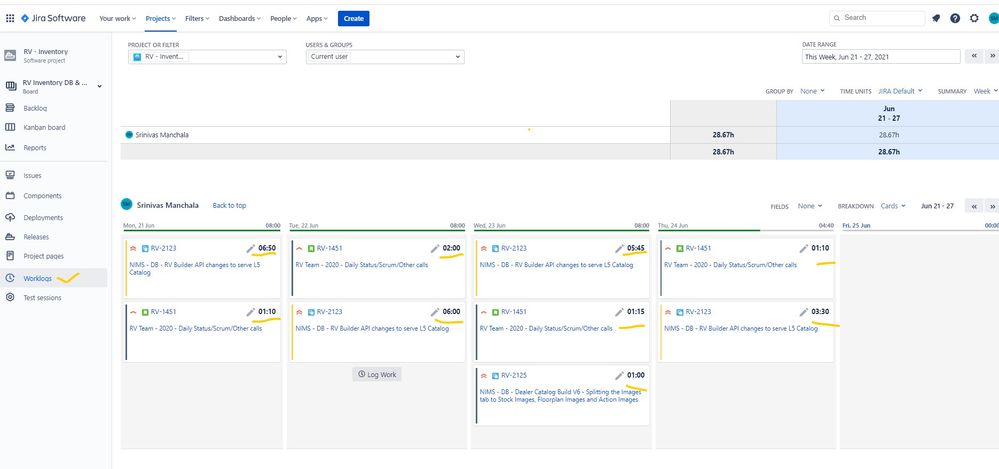
Task: Open the People menu
Action: click(284, 18)
